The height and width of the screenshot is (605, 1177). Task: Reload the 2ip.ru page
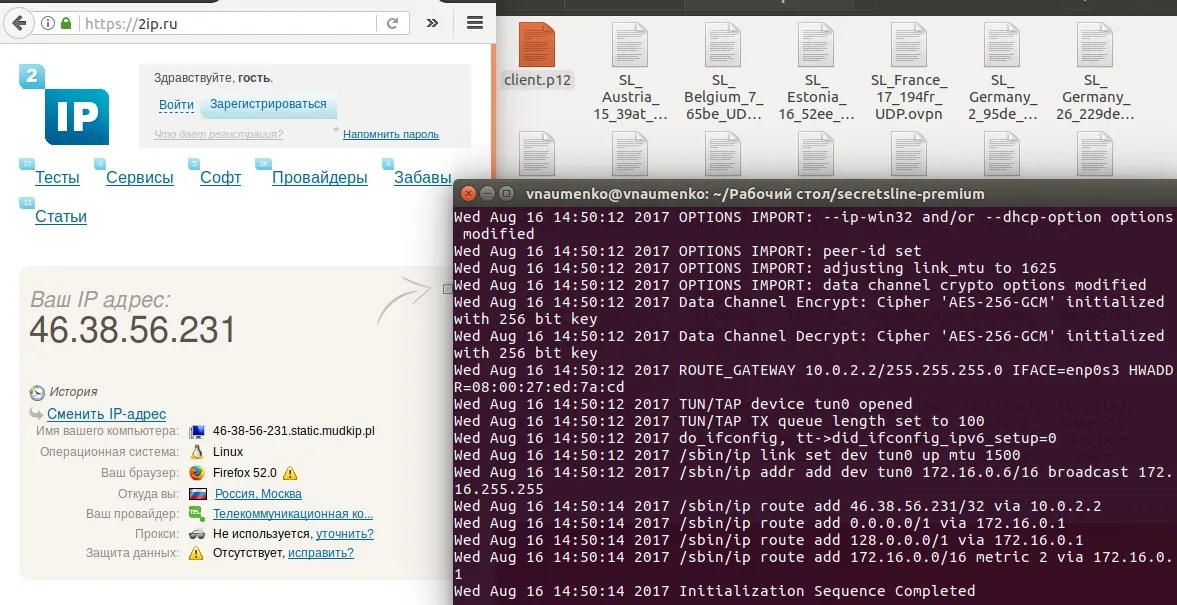coord(392,23)
